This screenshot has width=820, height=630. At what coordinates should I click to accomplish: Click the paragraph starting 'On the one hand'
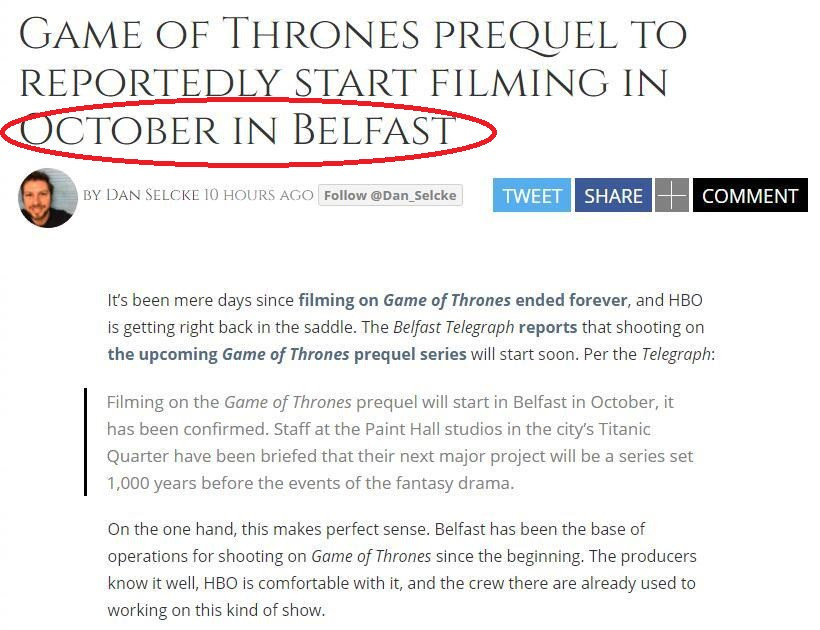coord(402,569)
